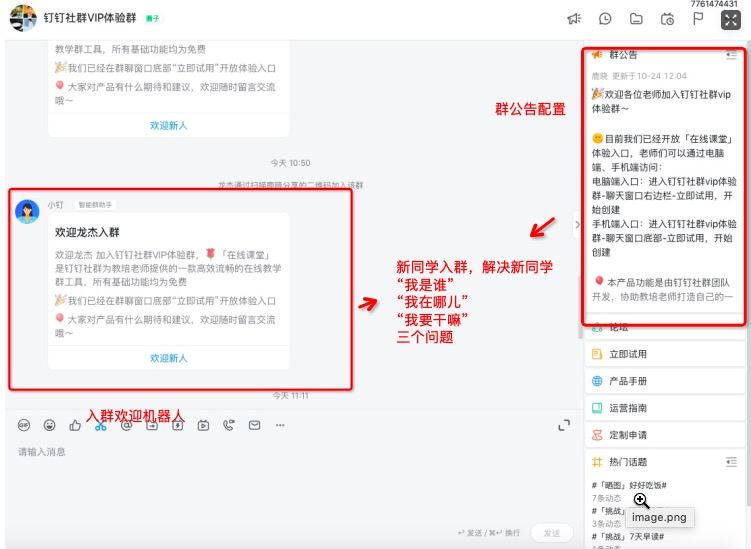
Task: Click the 发送 send button
Action: pyautogui.click(x=552, y=533)
